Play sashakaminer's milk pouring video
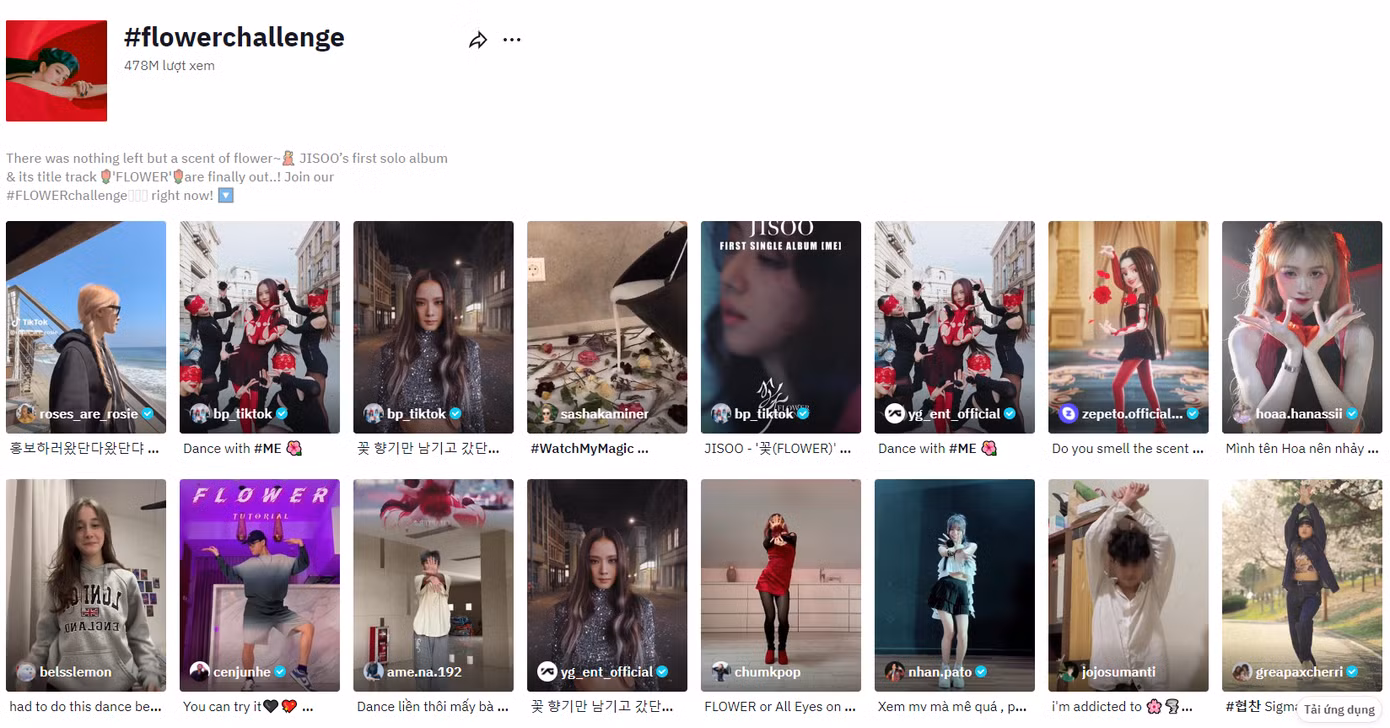1390x728 pixels. click(x=607, y=327)
